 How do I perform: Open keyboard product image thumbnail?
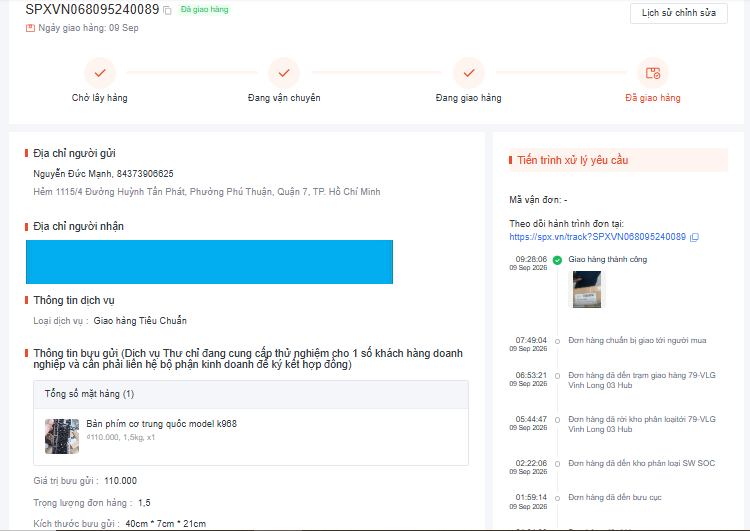62,436
